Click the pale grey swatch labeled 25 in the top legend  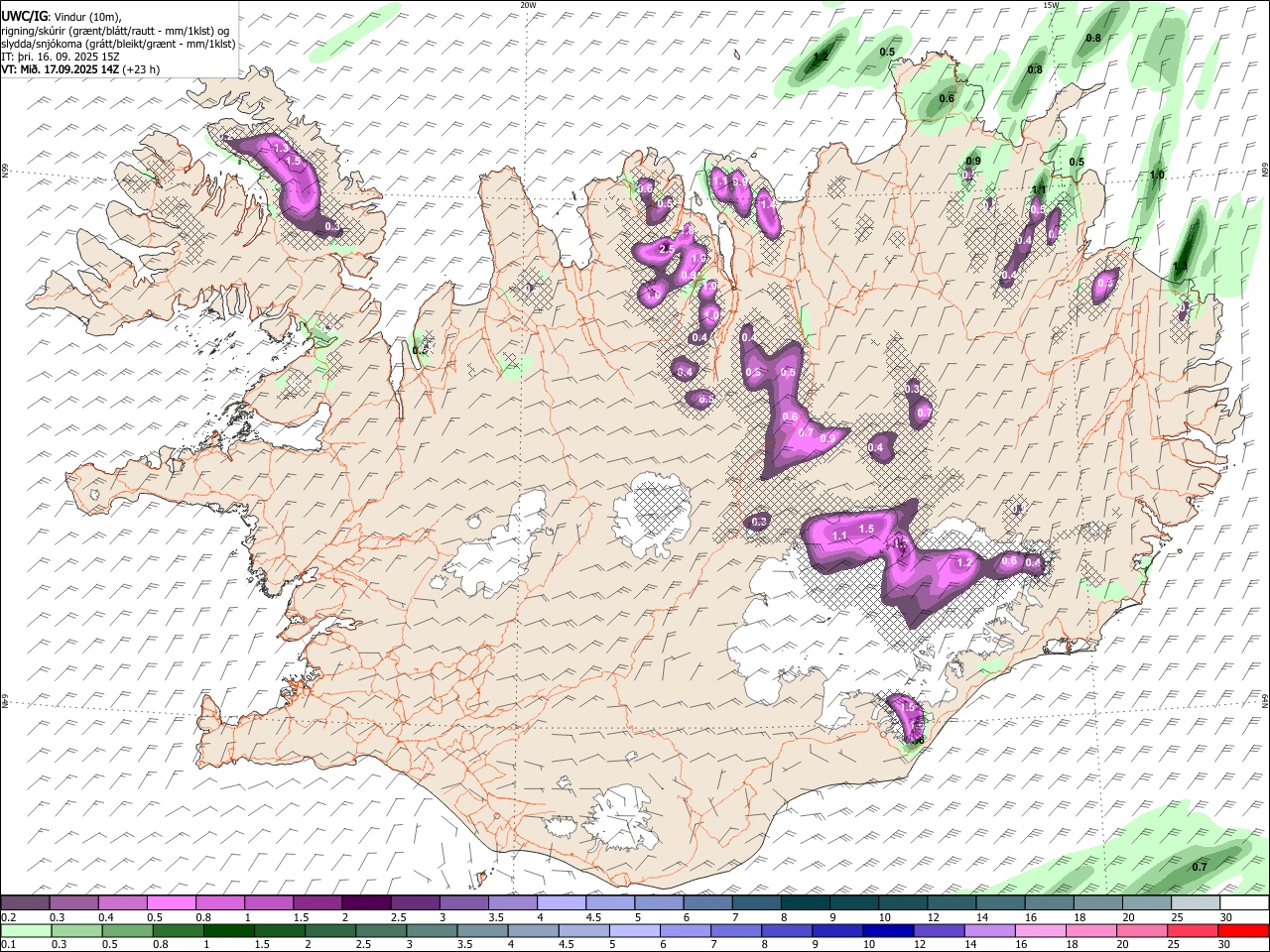point(1196,903)
